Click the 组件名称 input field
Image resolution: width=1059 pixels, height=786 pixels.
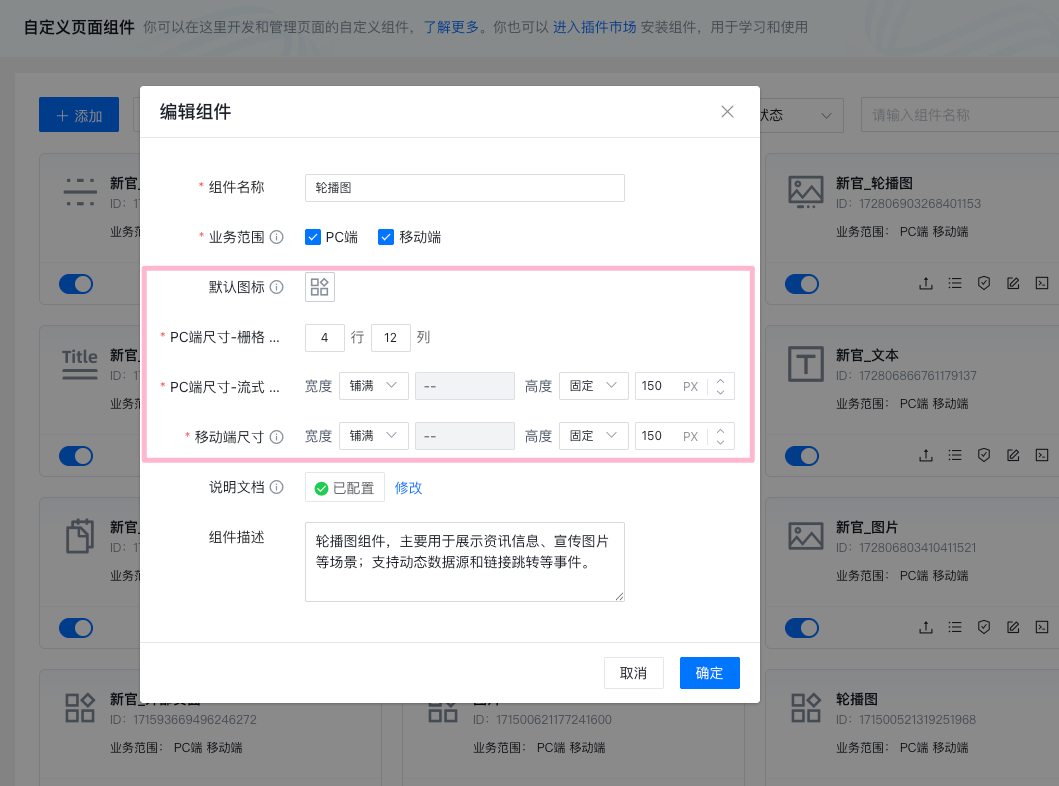click(464, 187)
